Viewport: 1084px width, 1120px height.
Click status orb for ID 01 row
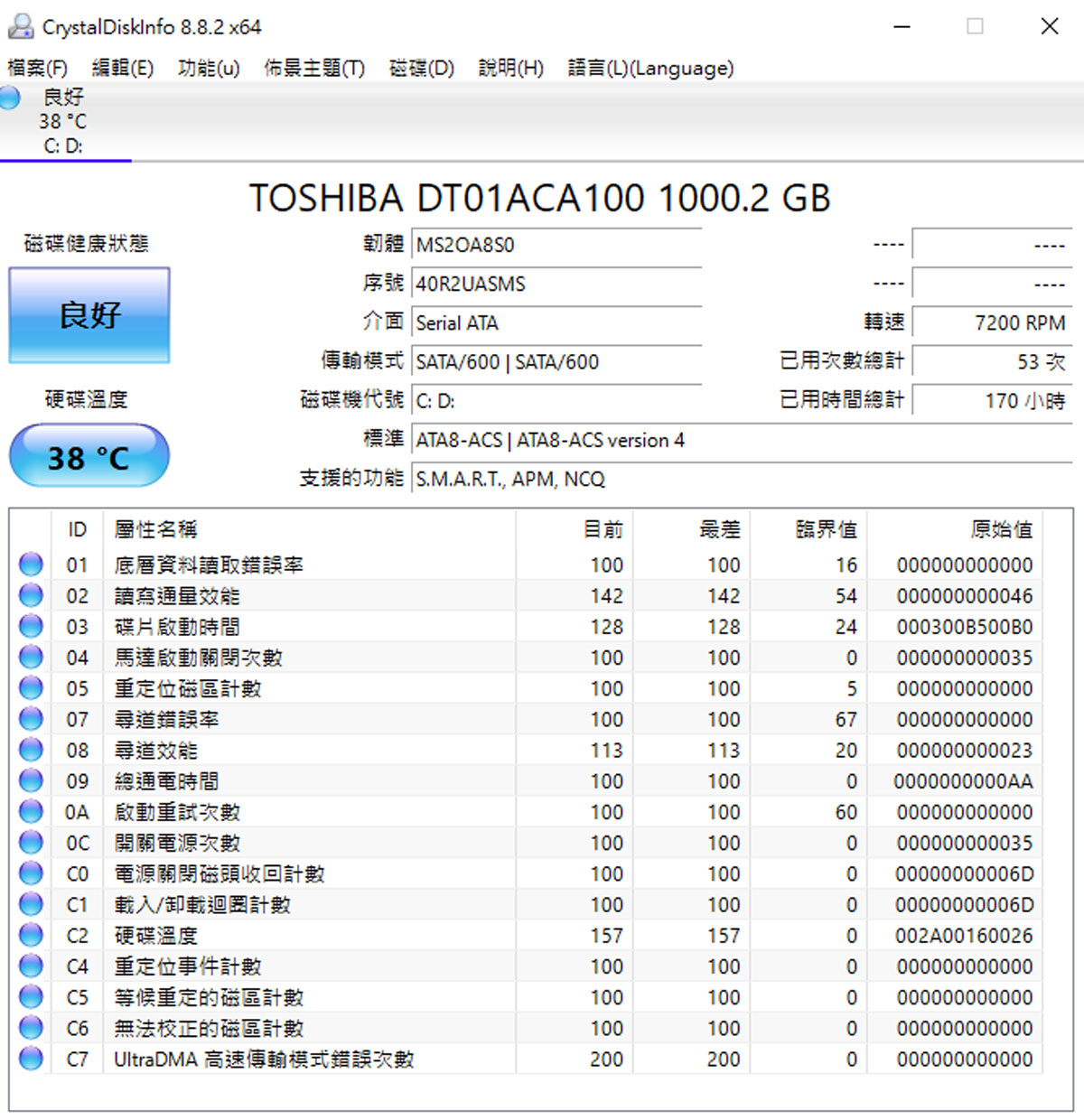point(31,565)
